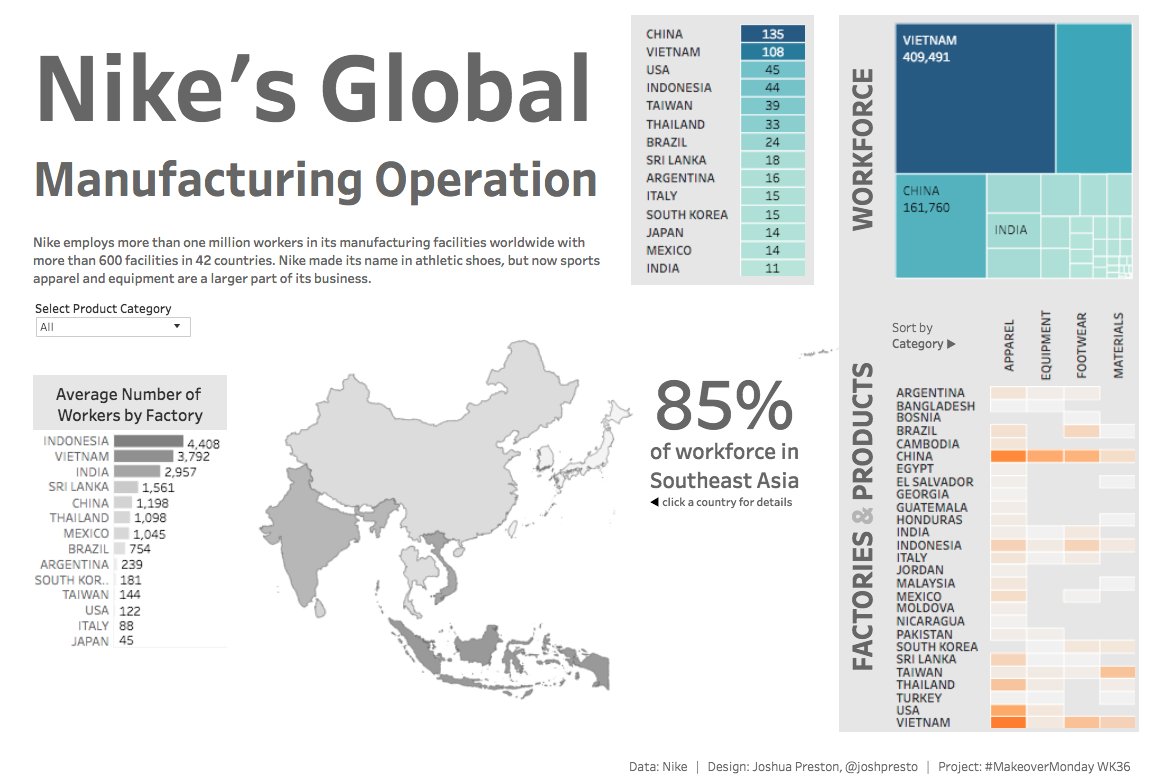Click the PAKISTAN row label in heatmap
The height and width of the screenshot is (779, 1168).
(x=924, y=635)
